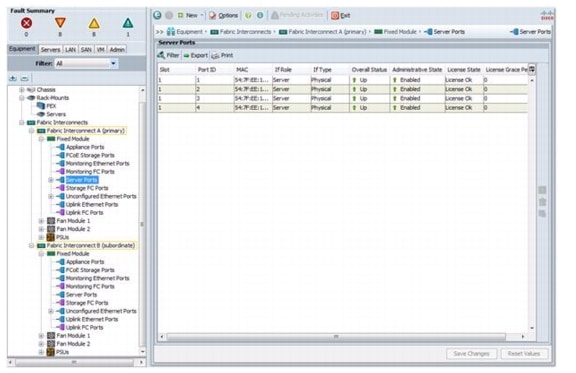This screenshot has height=373, width=576.
Task: Select Monitoring FC Ports under Fabric Interconnect A
Action: coord(86,172)
